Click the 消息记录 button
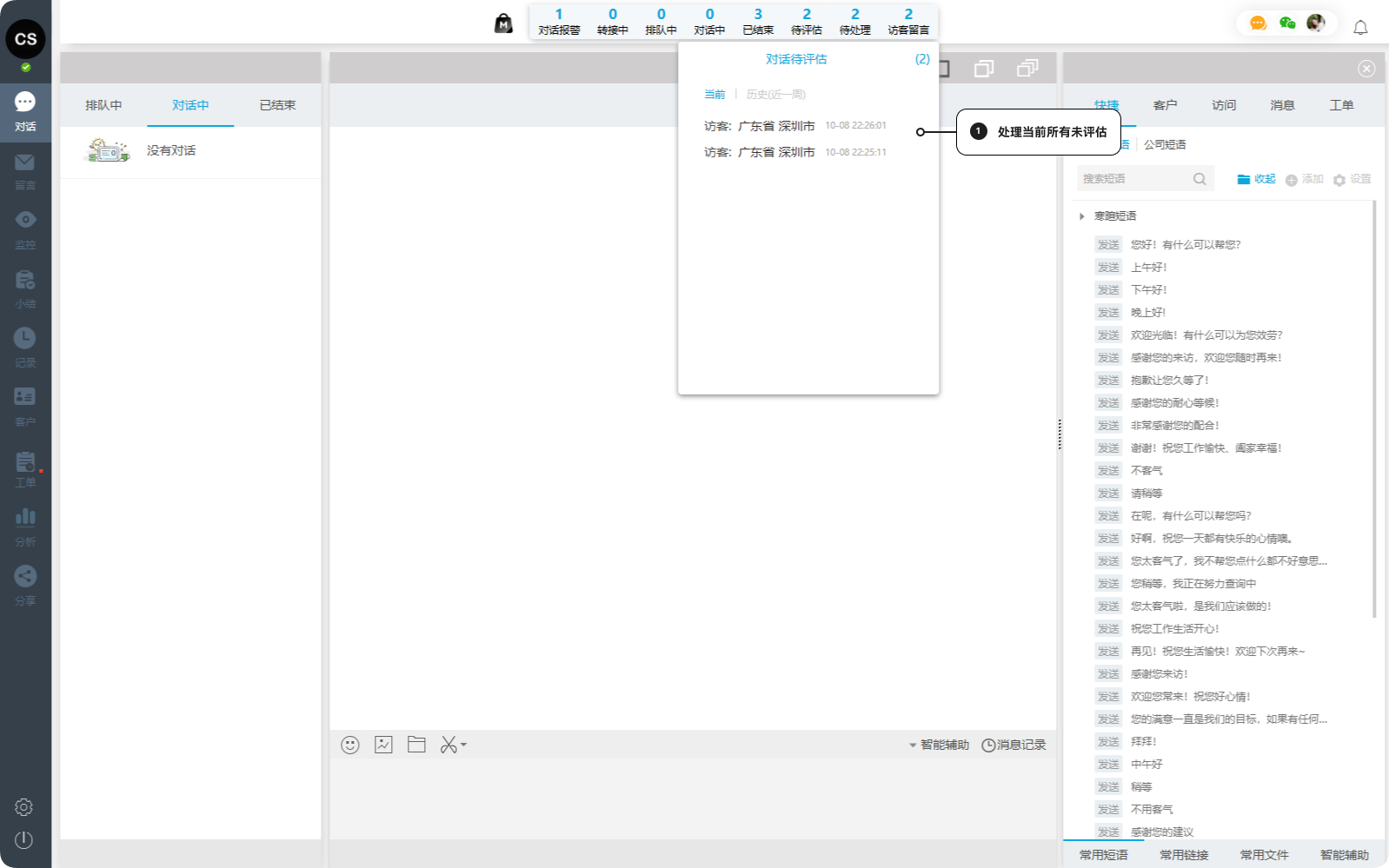1389x868 pixels. (x=1014, y=745)
